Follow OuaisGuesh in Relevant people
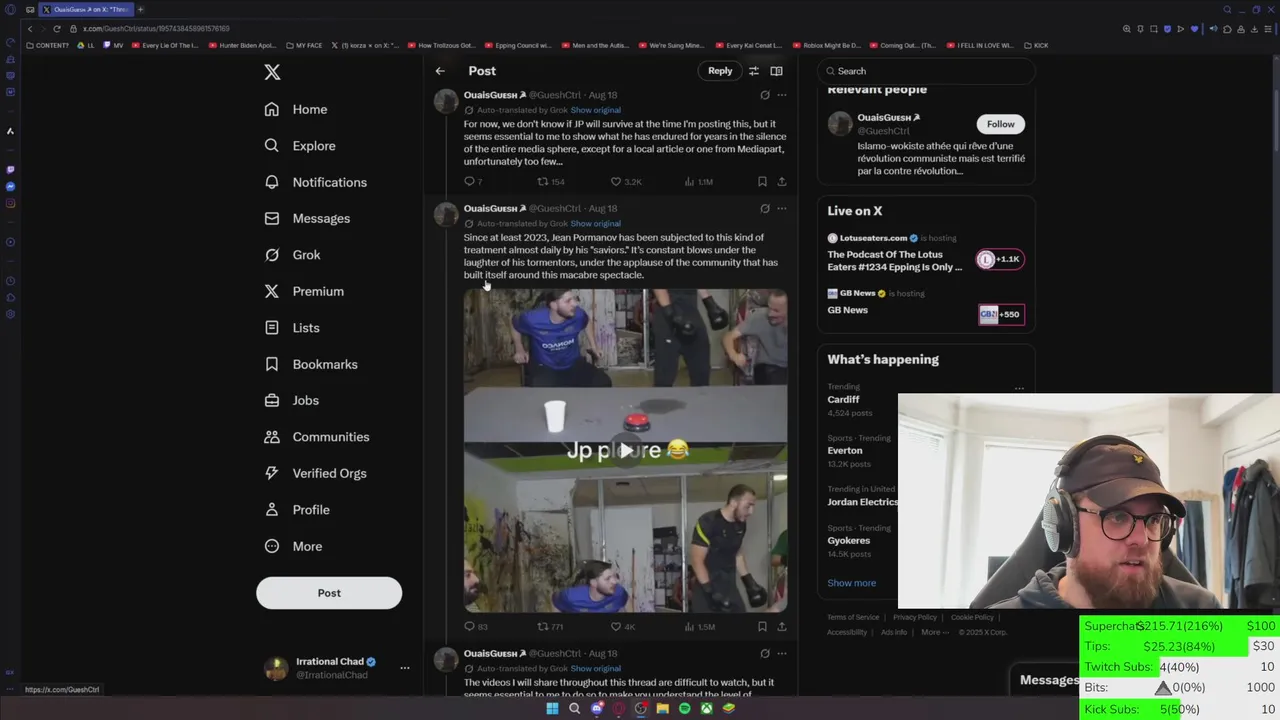This screenshot has width=1280, height=720. (1000, 124)
